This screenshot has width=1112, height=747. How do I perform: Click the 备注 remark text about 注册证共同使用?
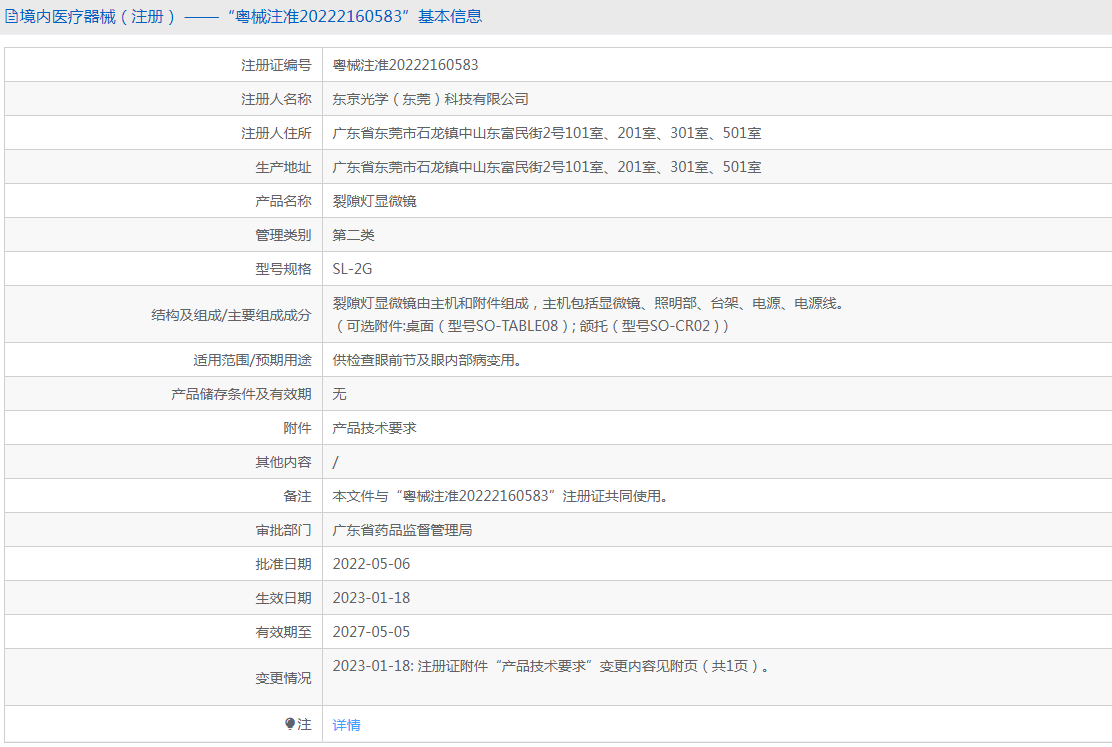click(x=499, y=496)
